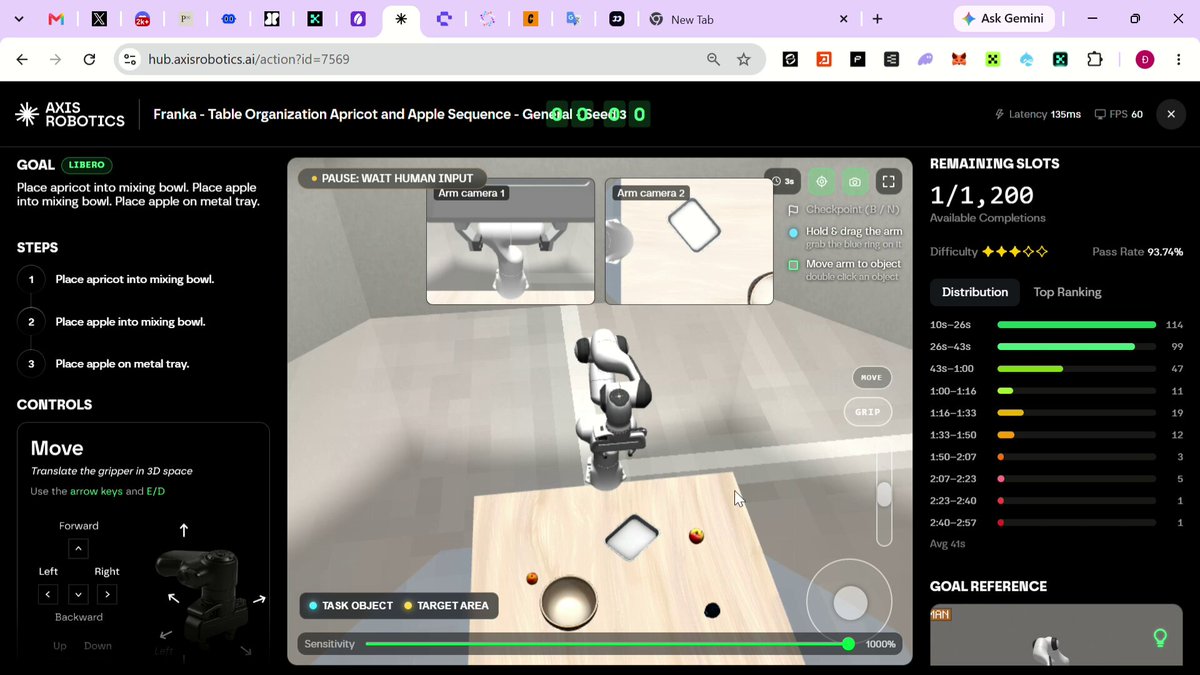Click the Axis Robotics logo

pos(70,114)
